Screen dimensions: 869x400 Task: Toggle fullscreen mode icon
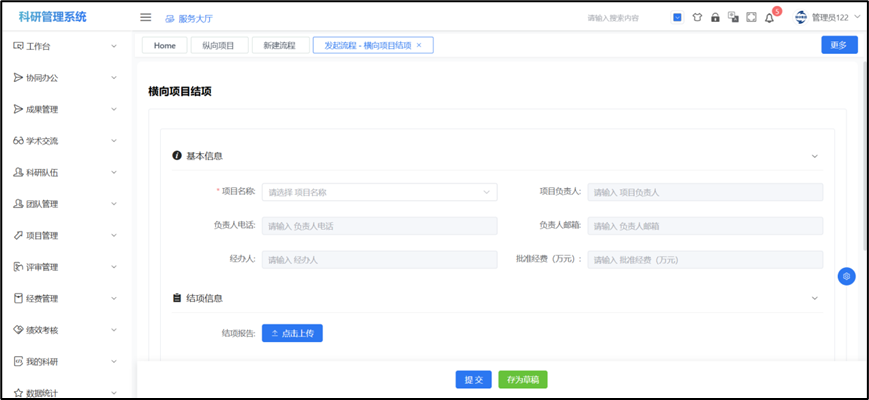(x=751, y=17)
